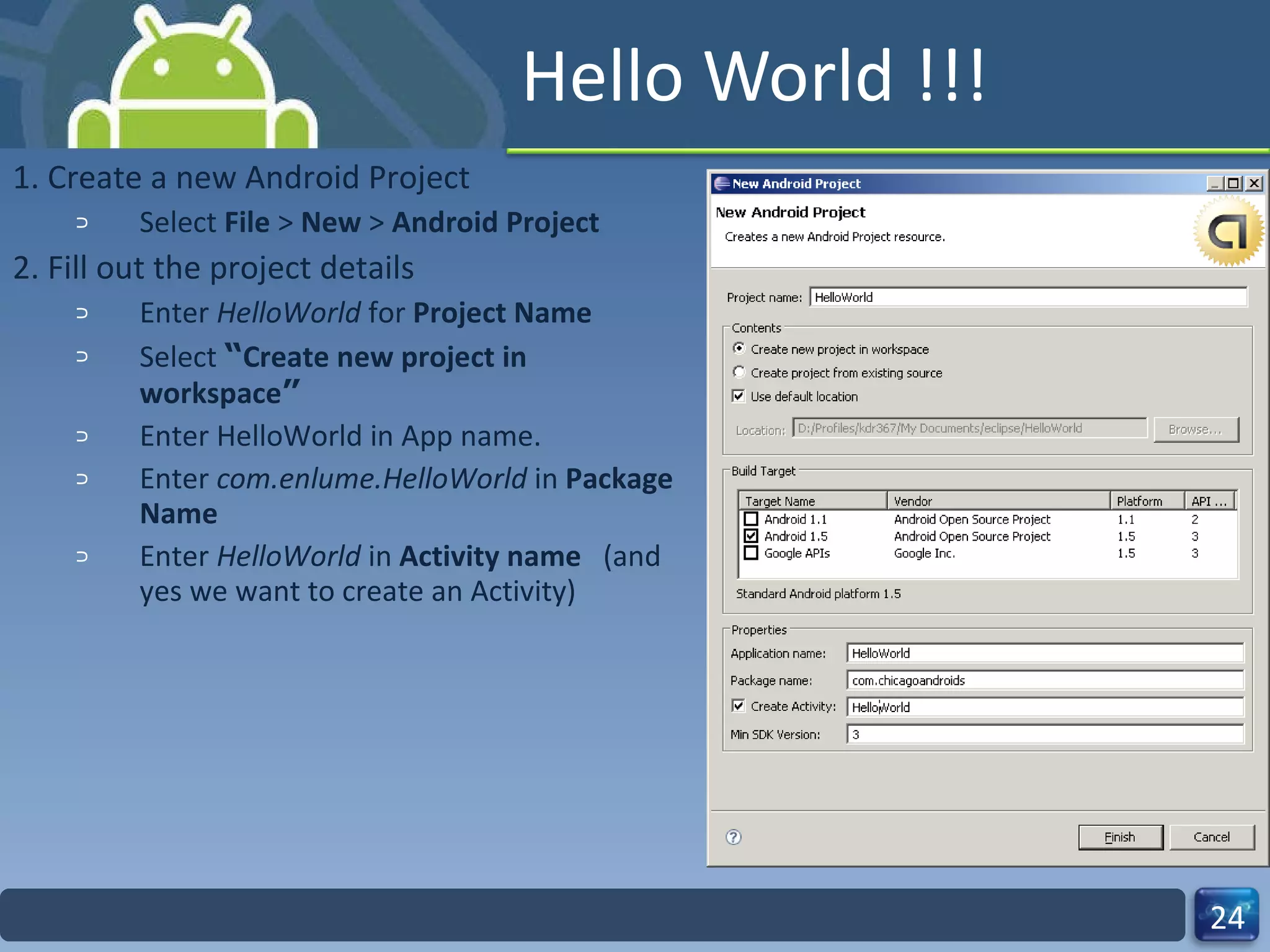Click Android Open Source Project in Android 1.1 row
The image size is (1270, 952).
click(x=972, y=519)
